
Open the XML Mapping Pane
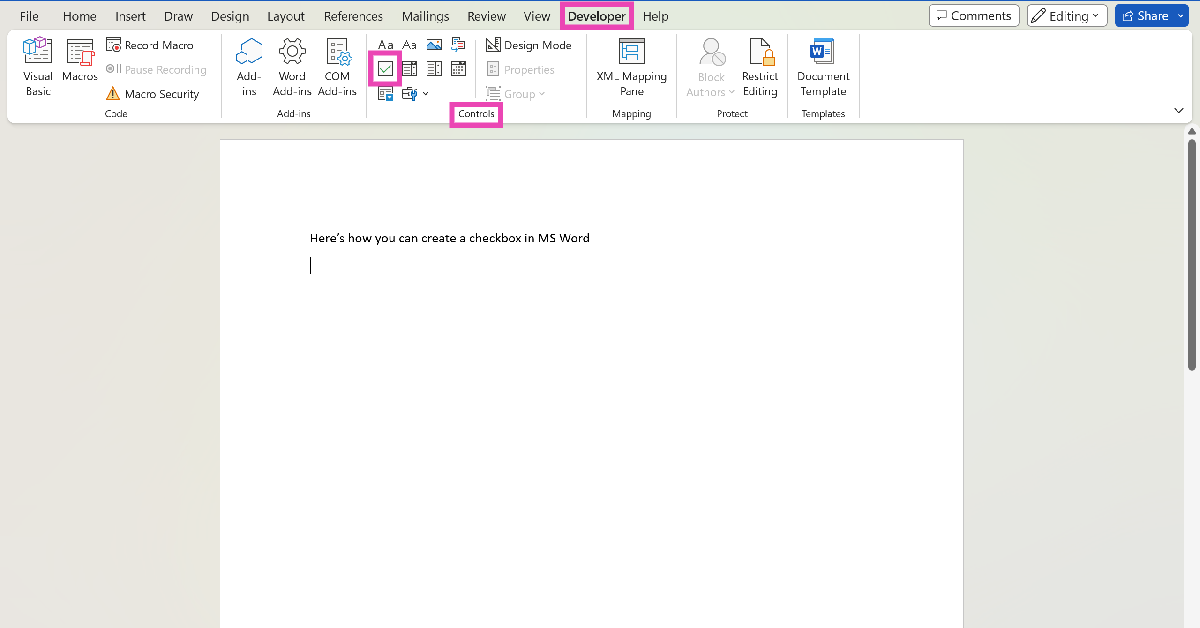[x=631, y=66]
